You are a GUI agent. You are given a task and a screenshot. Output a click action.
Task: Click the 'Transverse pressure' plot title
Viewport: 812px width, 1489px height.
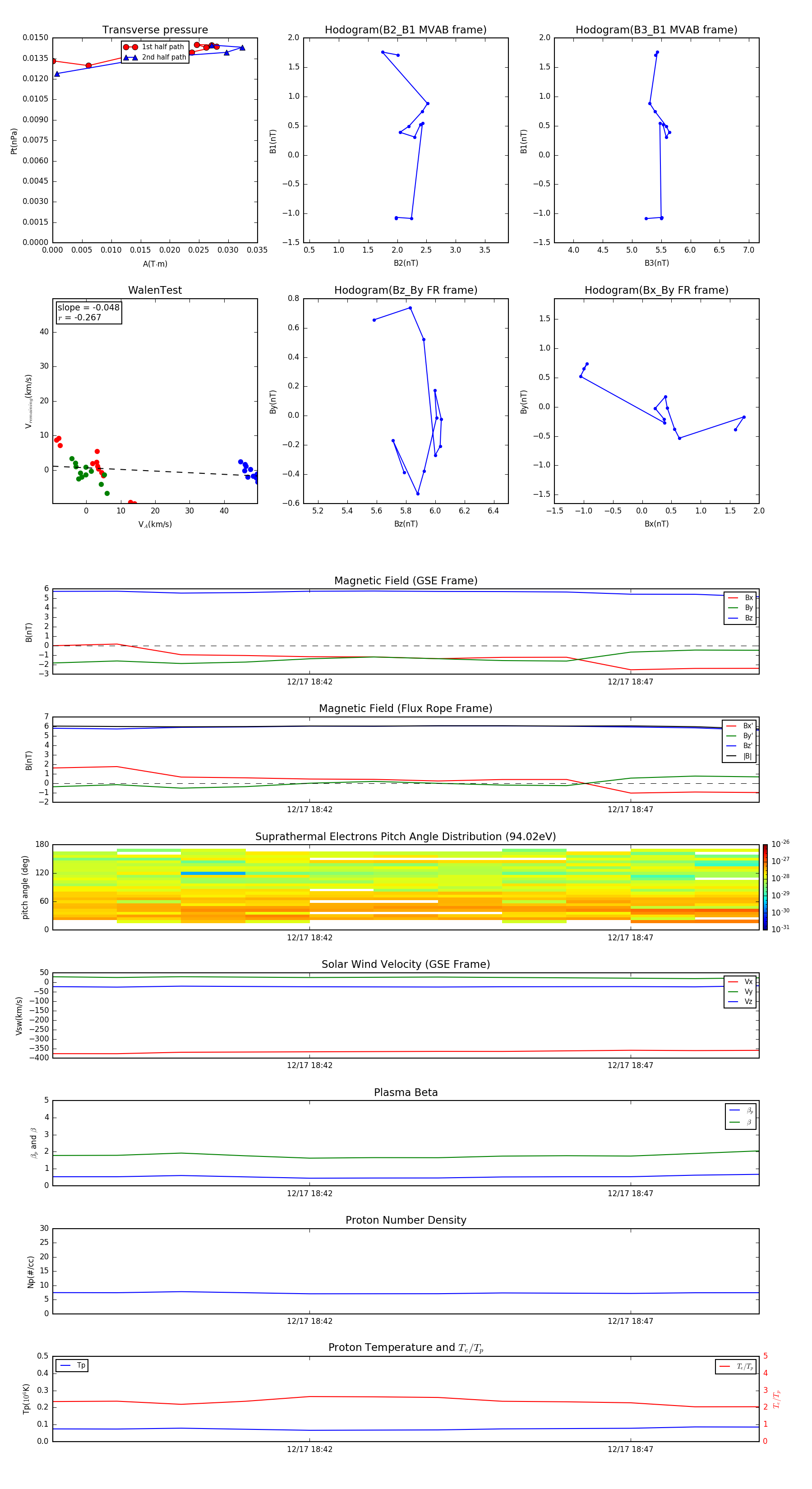(155, 29)
